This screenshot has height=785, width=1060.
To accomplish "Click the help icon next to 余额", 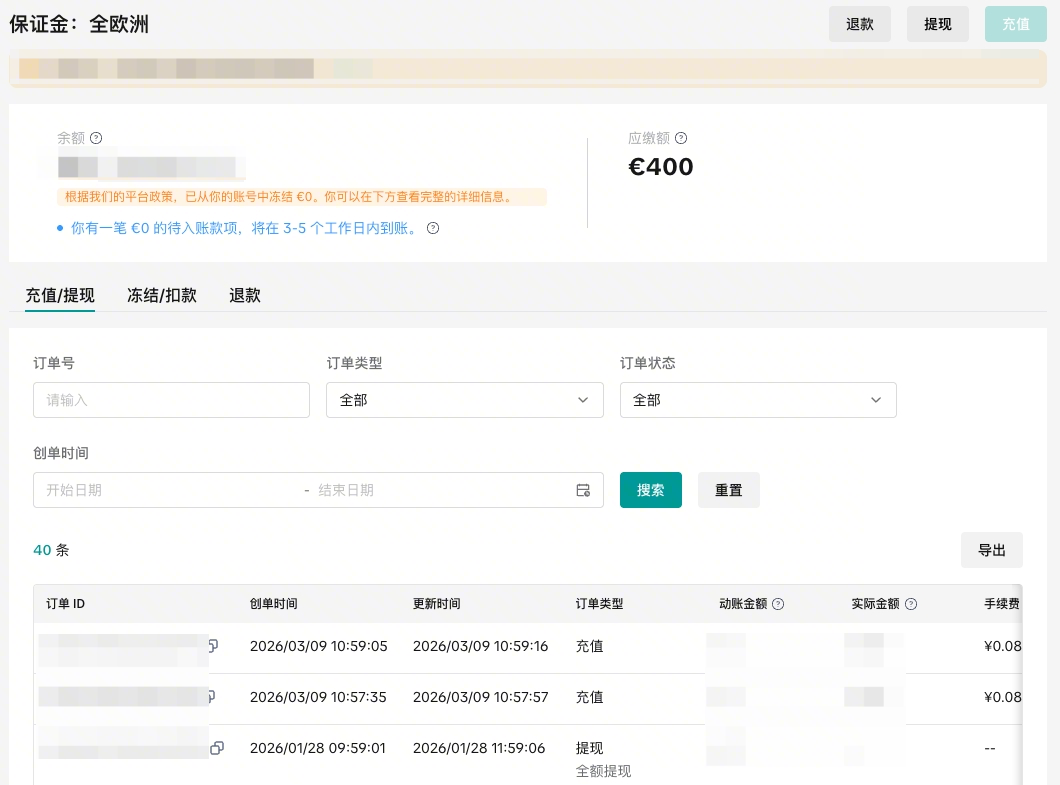I will (x=96, y=139).
